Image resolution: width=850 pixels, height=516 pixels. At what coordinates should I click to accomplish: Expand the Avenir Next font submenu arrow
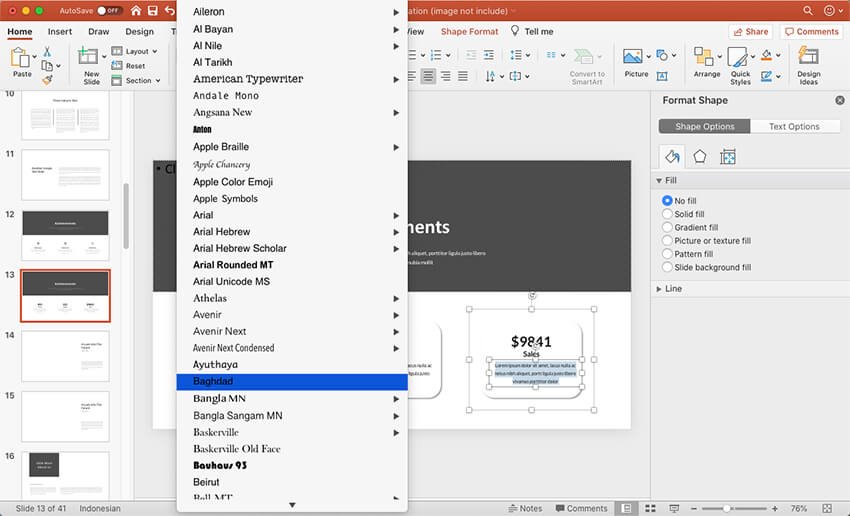[396, 332]
